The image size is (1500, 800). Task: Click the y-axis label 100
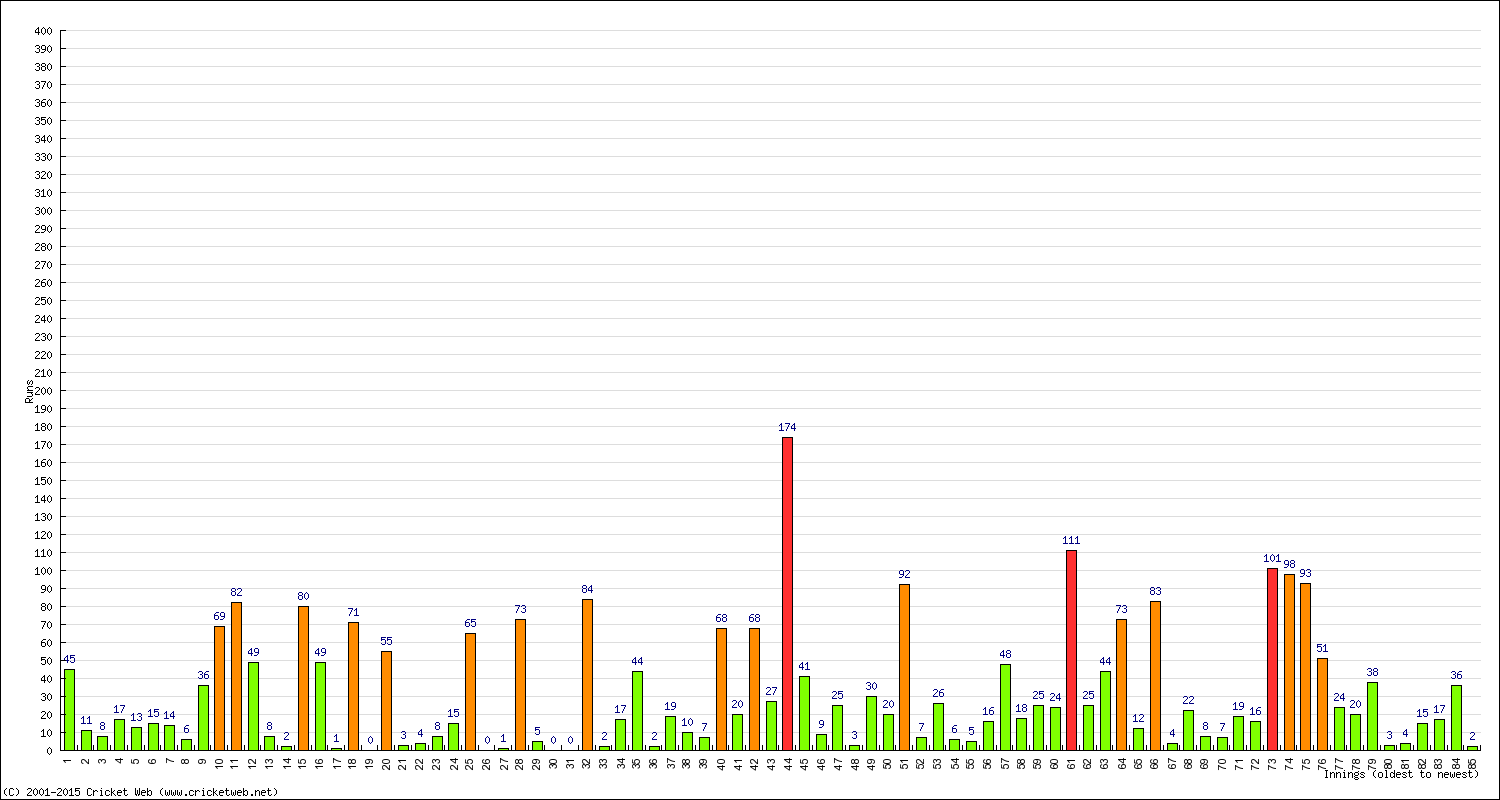[43, 571]
